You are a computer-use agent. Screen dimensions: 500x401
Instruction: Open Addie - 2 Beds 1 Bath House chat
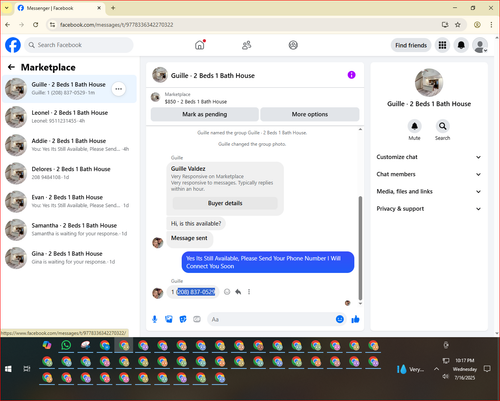[69, 145]
